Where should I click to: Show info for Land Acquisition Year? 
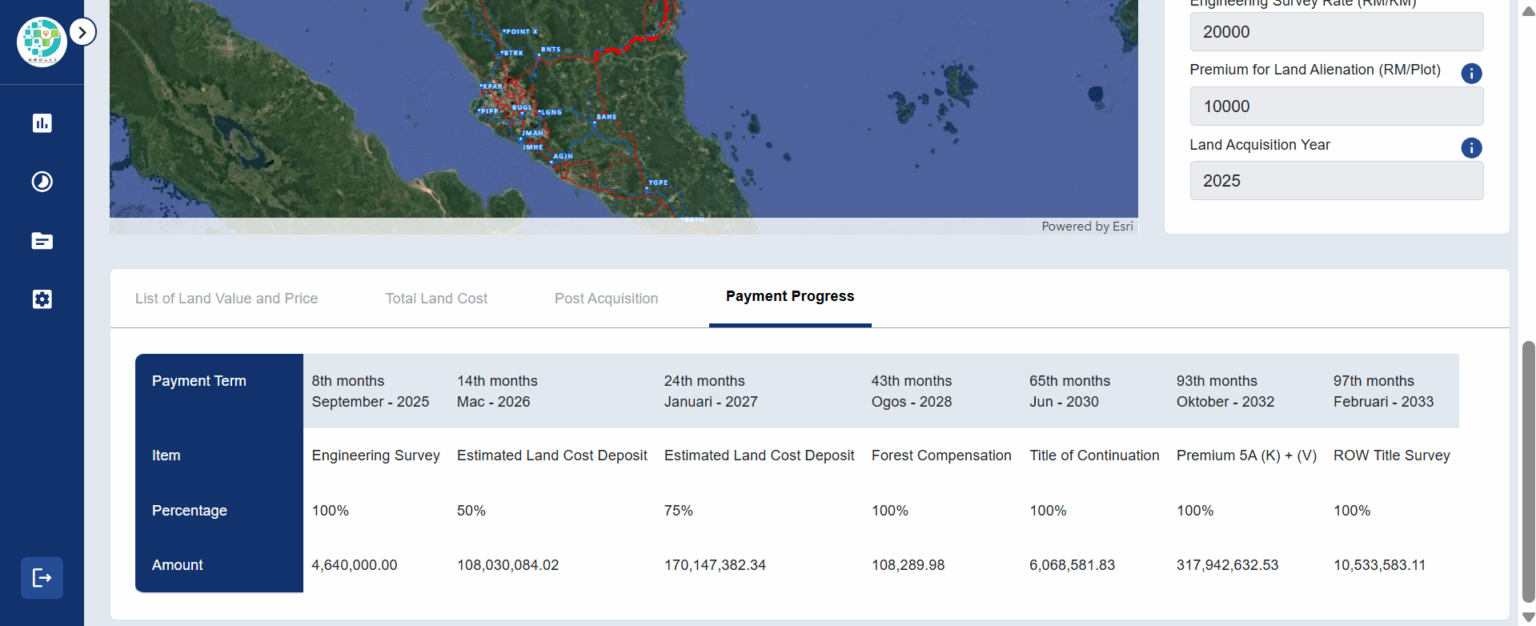click(1471, 148)
